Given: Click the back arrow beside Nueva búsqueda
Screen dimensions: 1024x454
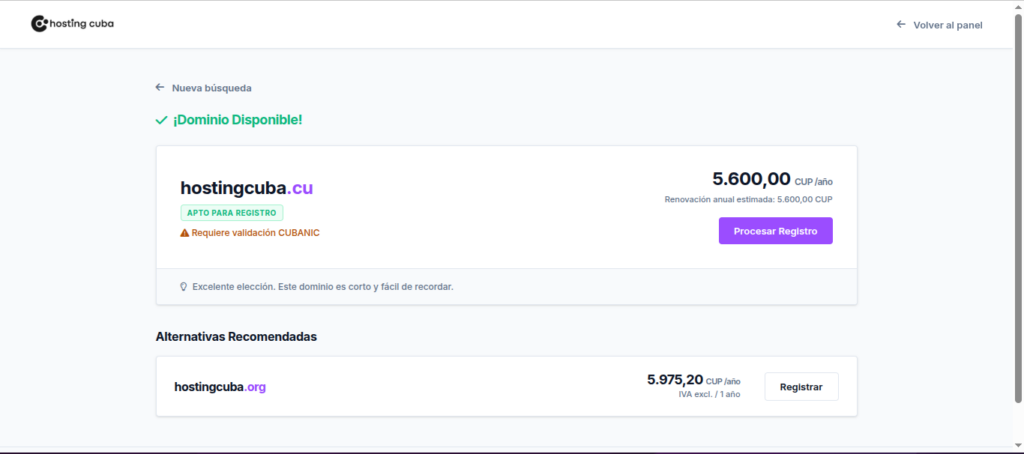Looking at the screenshot, I should [160, 88].
